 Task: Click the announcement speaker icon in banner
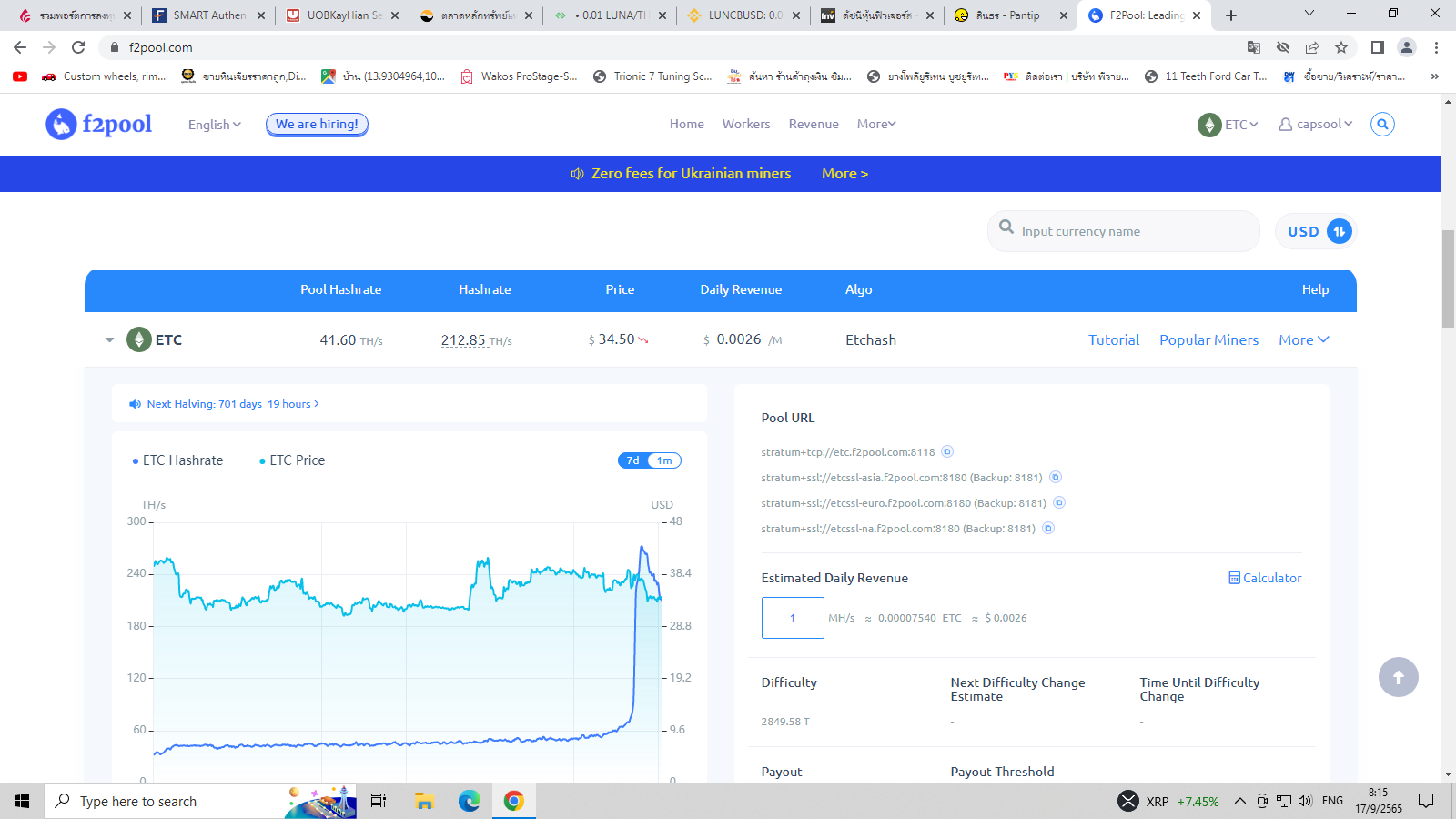577,174
